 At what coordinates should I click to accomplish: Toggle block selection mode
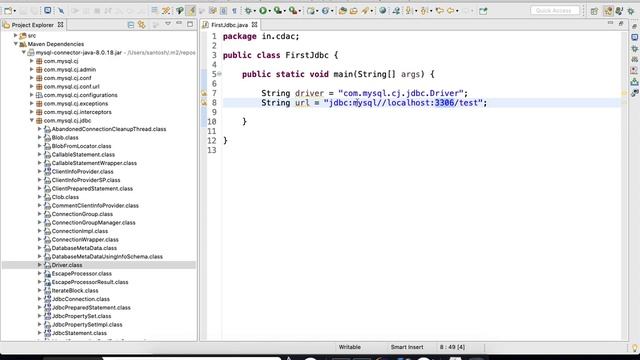click(x=224, y=11)
